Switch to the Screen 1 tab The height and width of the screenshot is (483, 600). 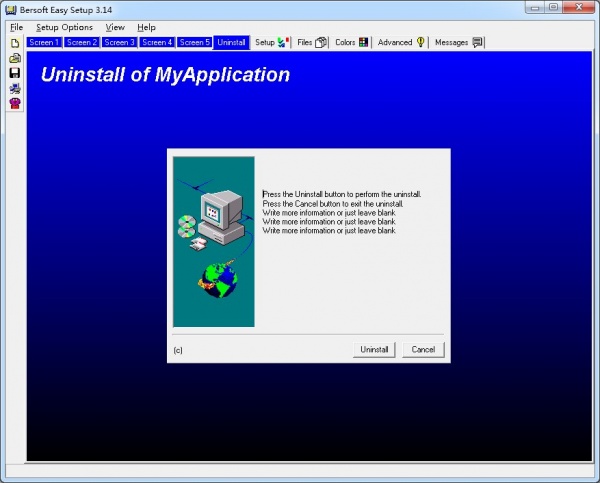point(43,43)
